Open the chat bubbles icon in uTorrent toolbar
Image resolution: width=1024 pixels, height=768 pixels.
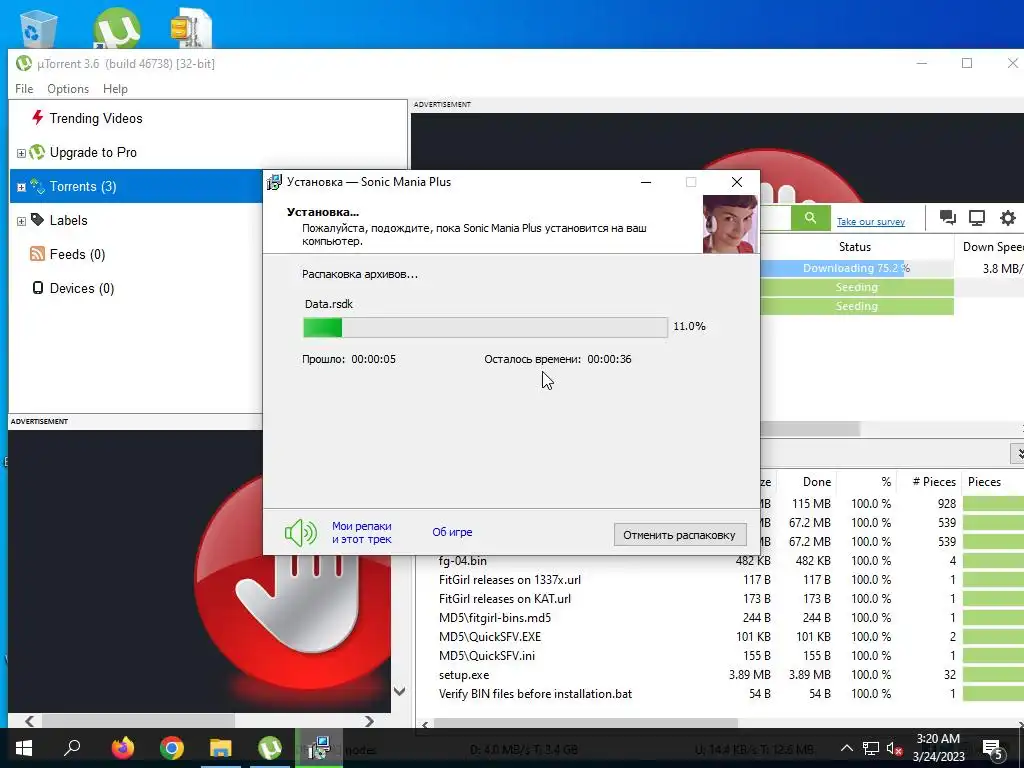point(948,218)
